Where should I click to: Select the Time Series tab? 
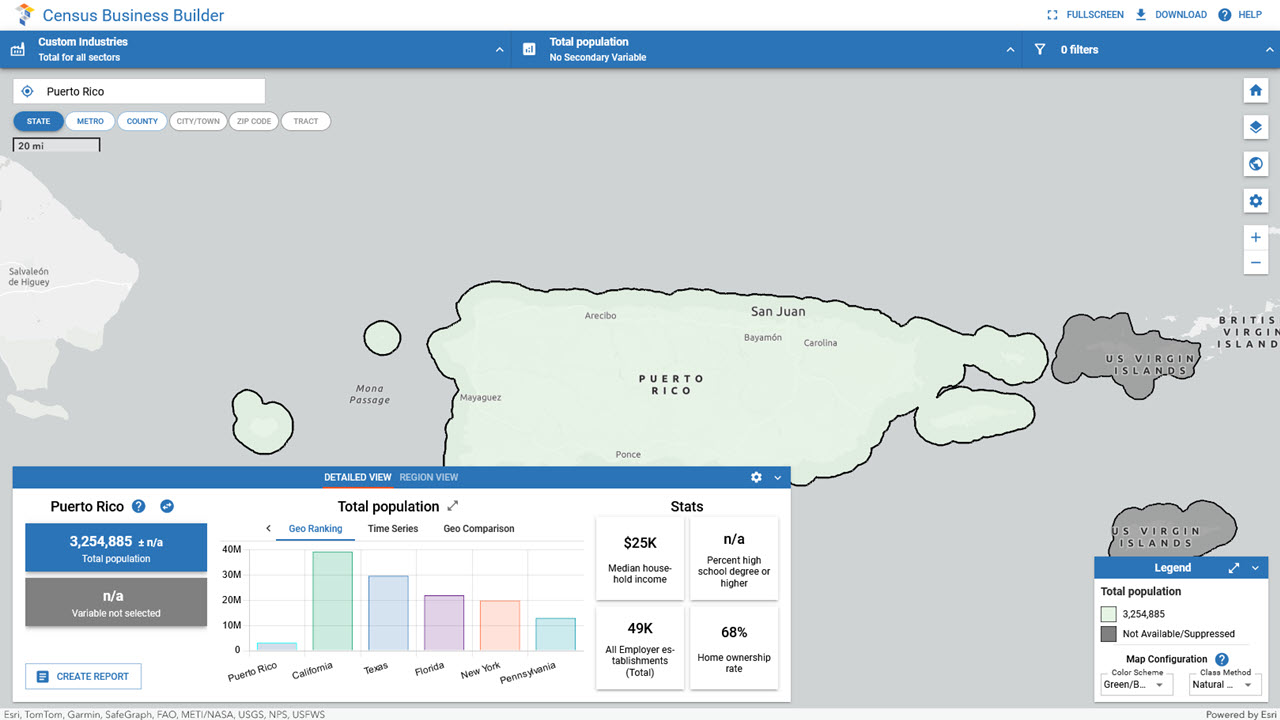pos(393,528)
